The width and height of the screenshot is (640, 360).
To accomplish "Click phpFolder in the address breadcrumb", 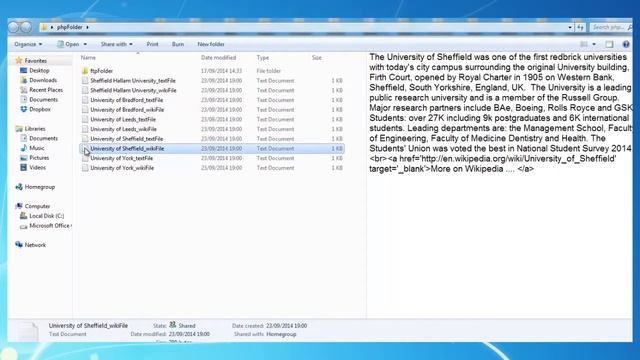I will coord(69,27).
